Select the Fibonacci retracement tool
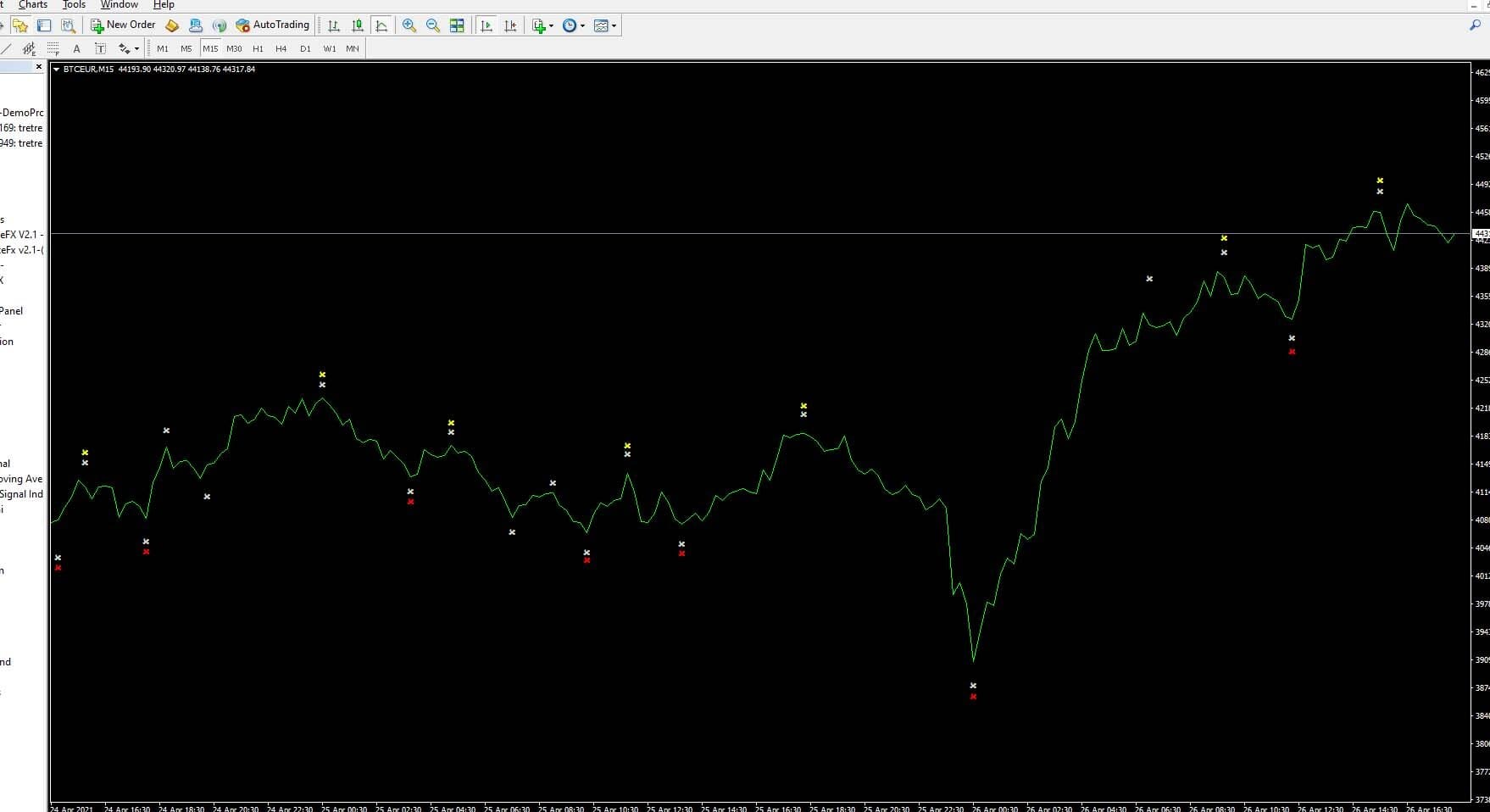This screenshot has height=812, width=1490. (x=53, y=48)
